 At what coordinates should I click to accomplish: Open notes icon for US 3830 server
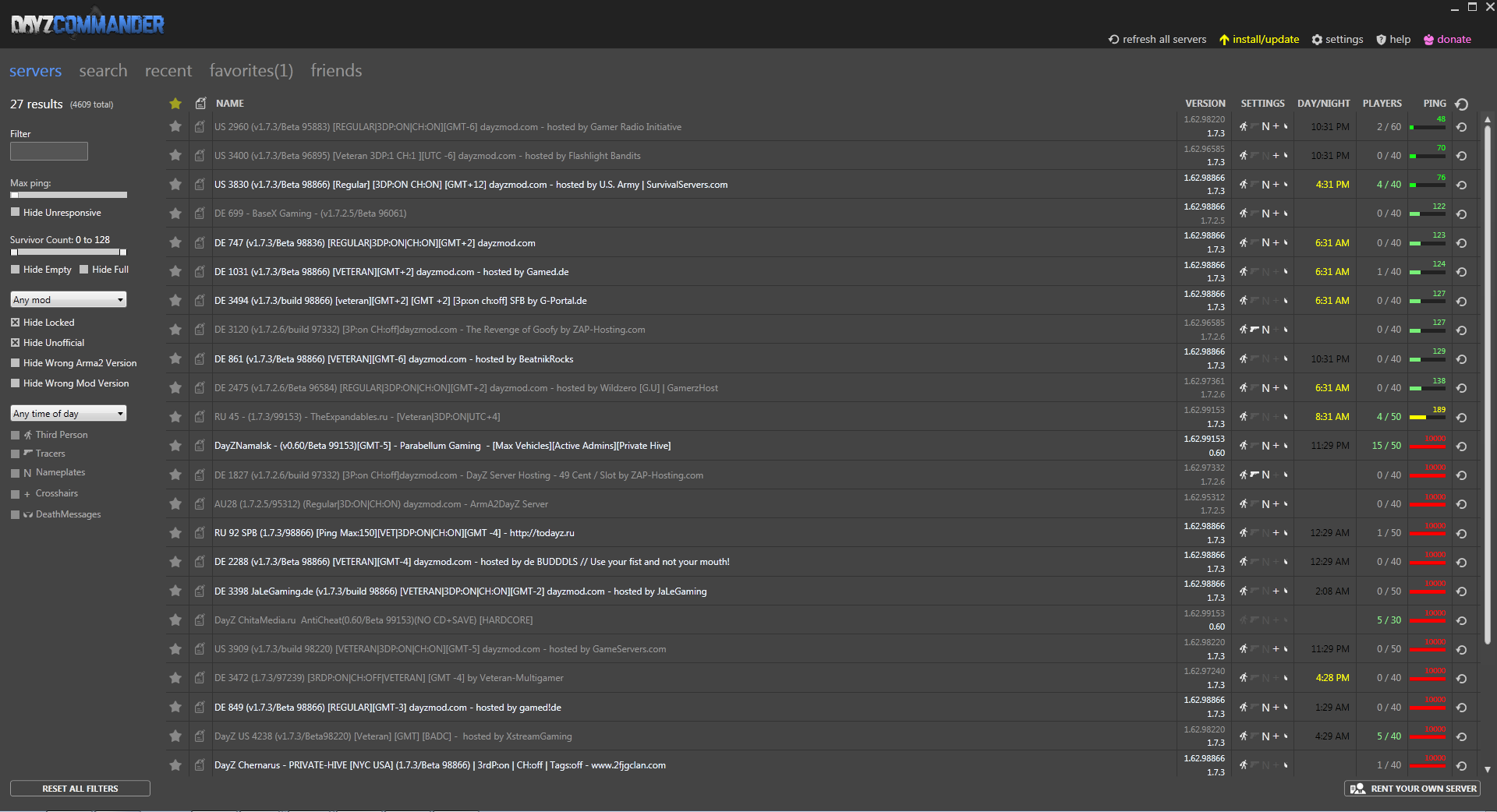point(200,185)
